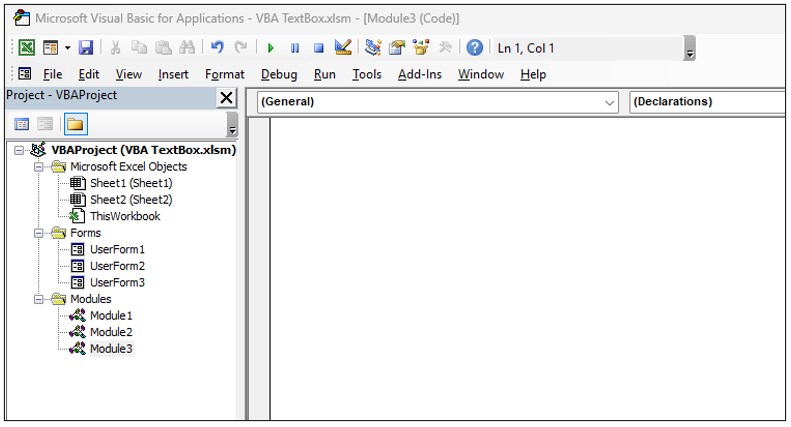Viewport: 791px width, 427px height.
Task: Click the UserForm icon beside File menu
Action: click(25, 74)
